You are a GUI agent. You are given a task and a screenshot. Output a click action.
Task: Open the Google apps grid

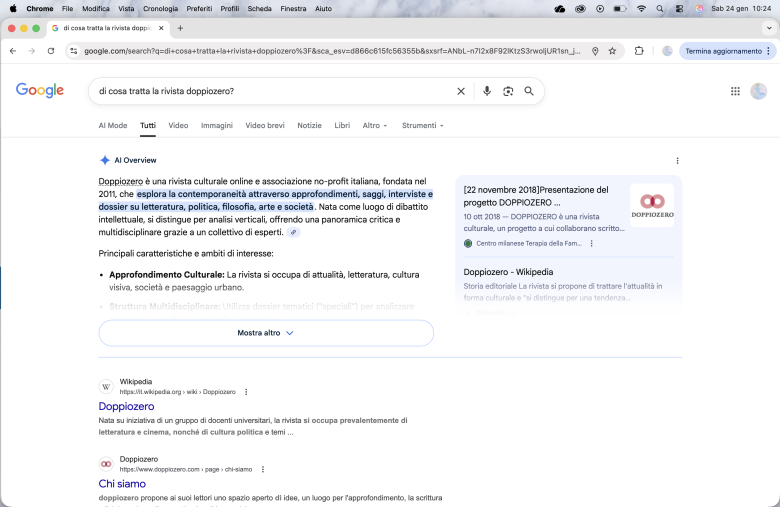[735, 91]
